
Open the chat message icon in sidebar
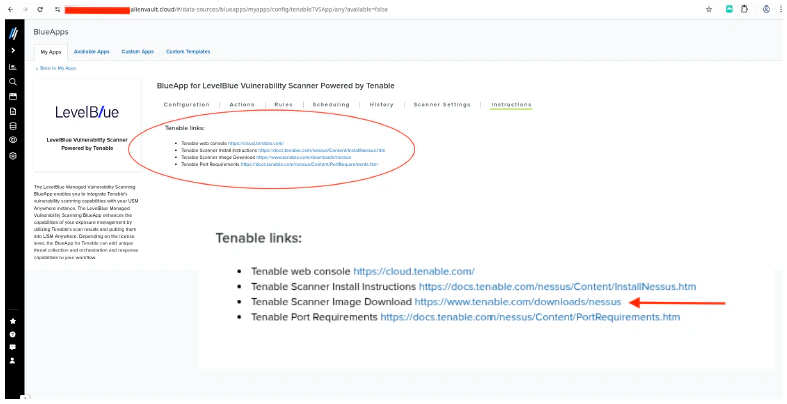coord(13,347)
